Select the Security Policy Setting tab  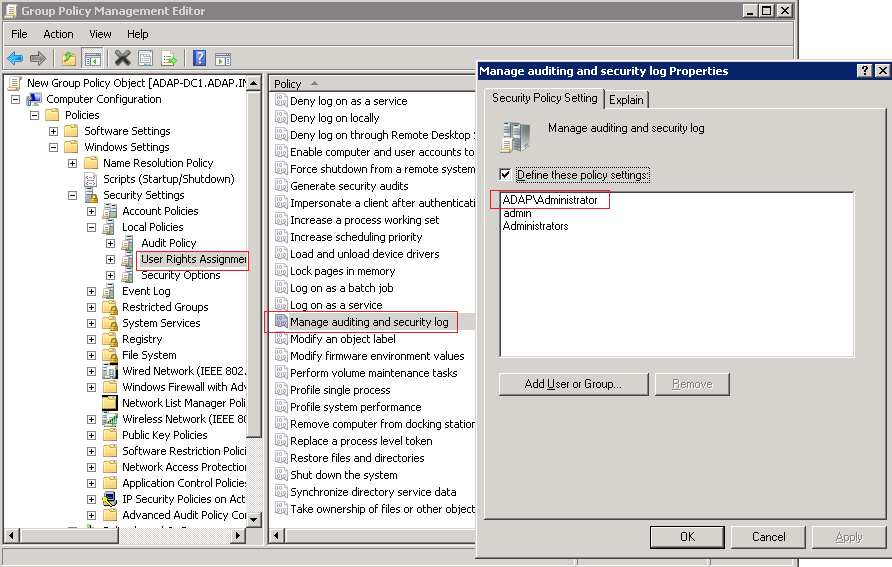544,98
